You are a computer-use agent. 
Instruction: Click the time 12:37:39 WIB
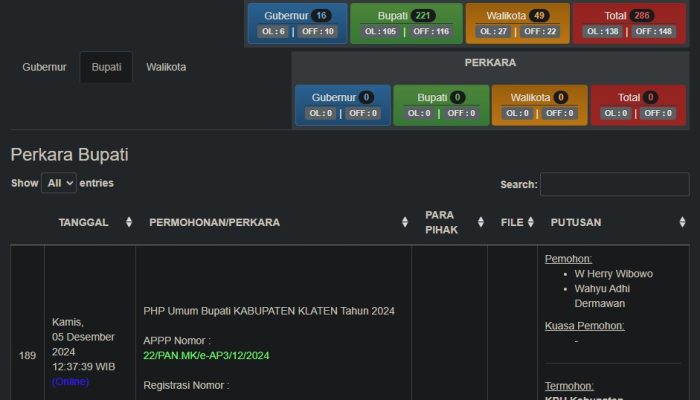click(x=83, y=367)
